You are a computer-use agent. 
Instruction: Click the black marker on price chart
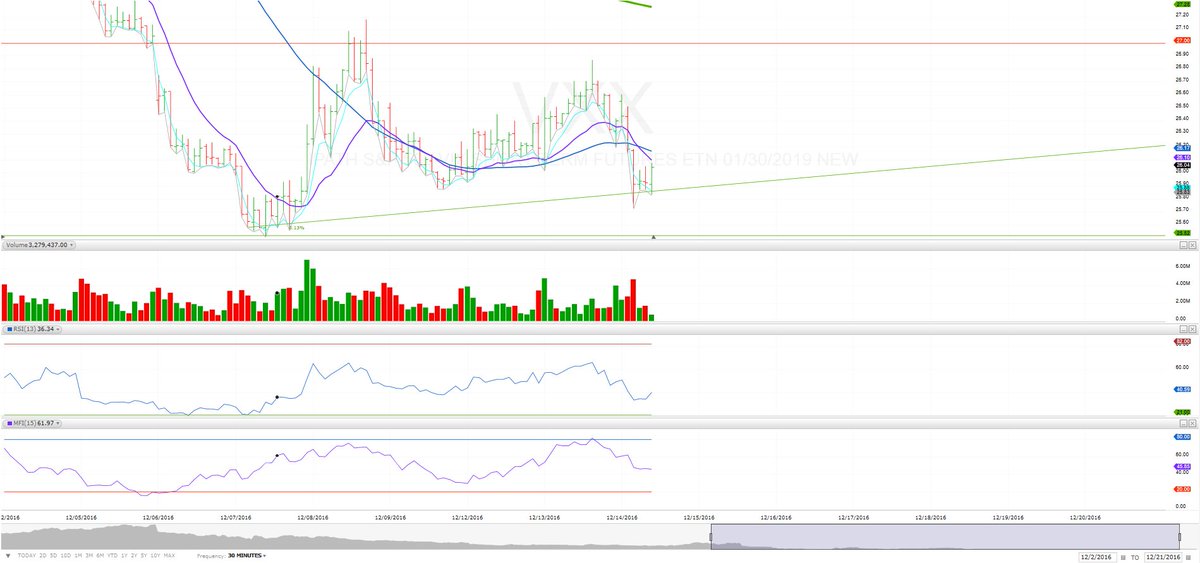[x=277, y=196]
